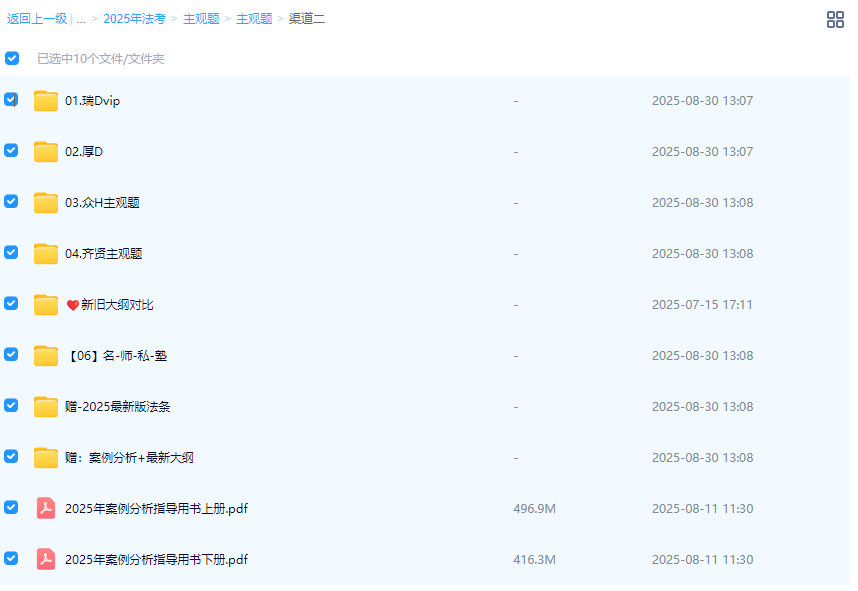Uncheck the 【06】名-师-私-塾 checkbox
Screen dimensions: 858x591
pos(11,355)
